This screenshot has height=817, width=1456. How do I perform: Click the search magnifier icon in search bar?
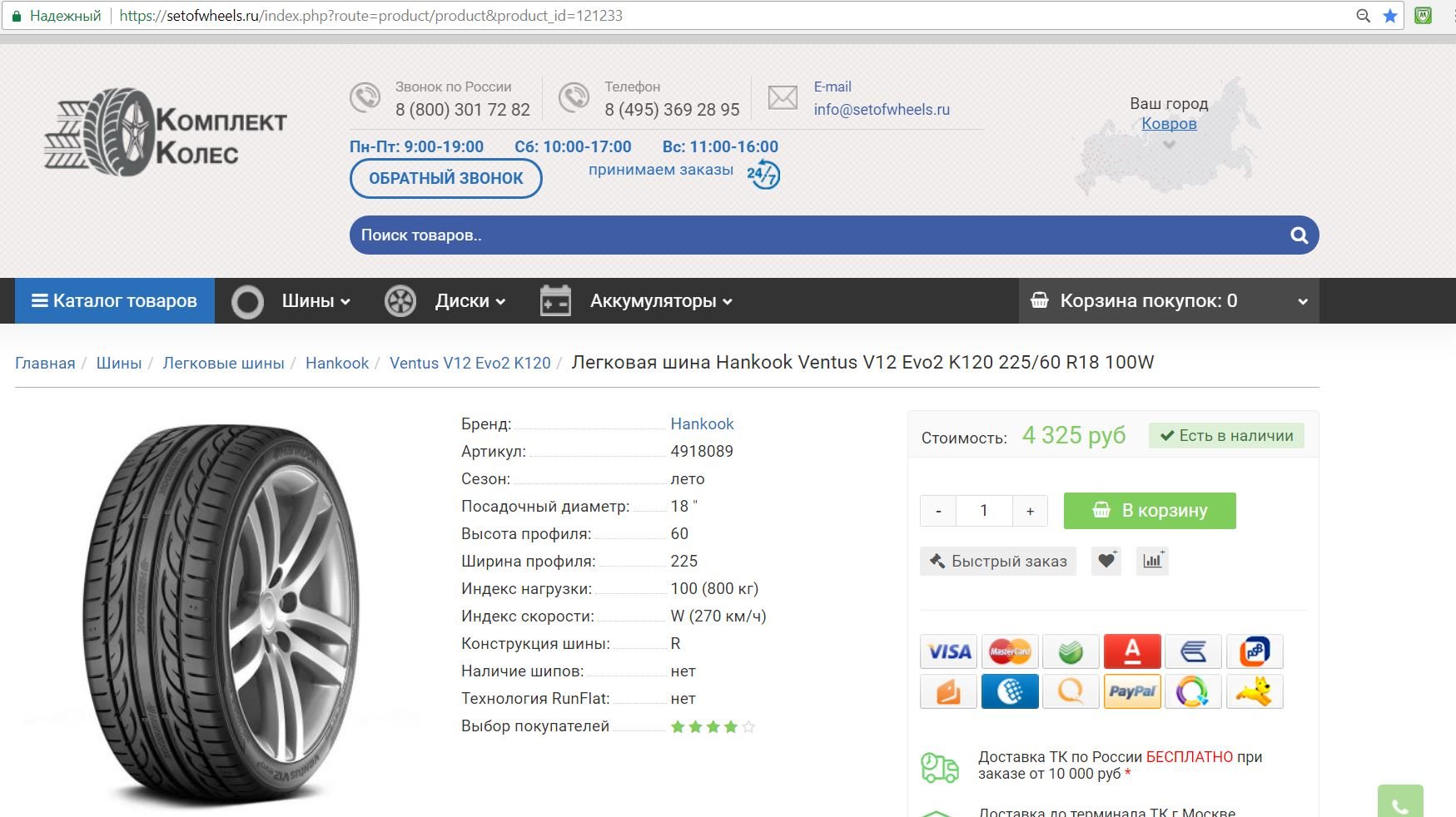point(1299,235)
